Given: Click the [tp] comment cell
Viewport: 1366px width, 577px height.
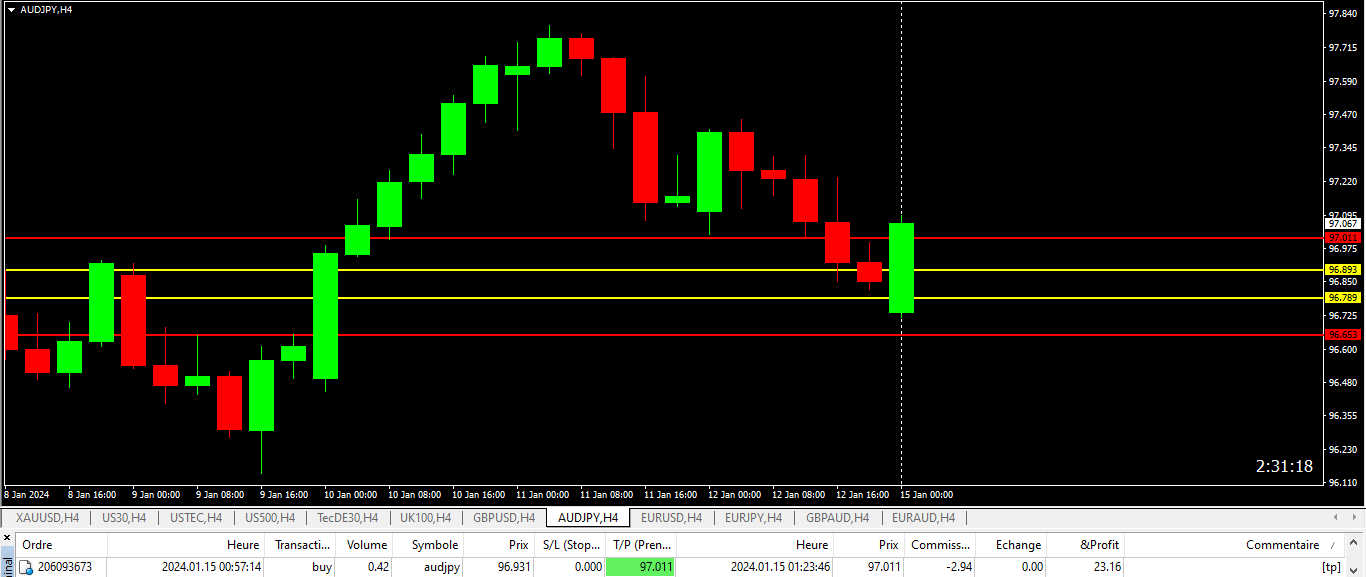Looking at the screenshot, I should pos(1331,567).
